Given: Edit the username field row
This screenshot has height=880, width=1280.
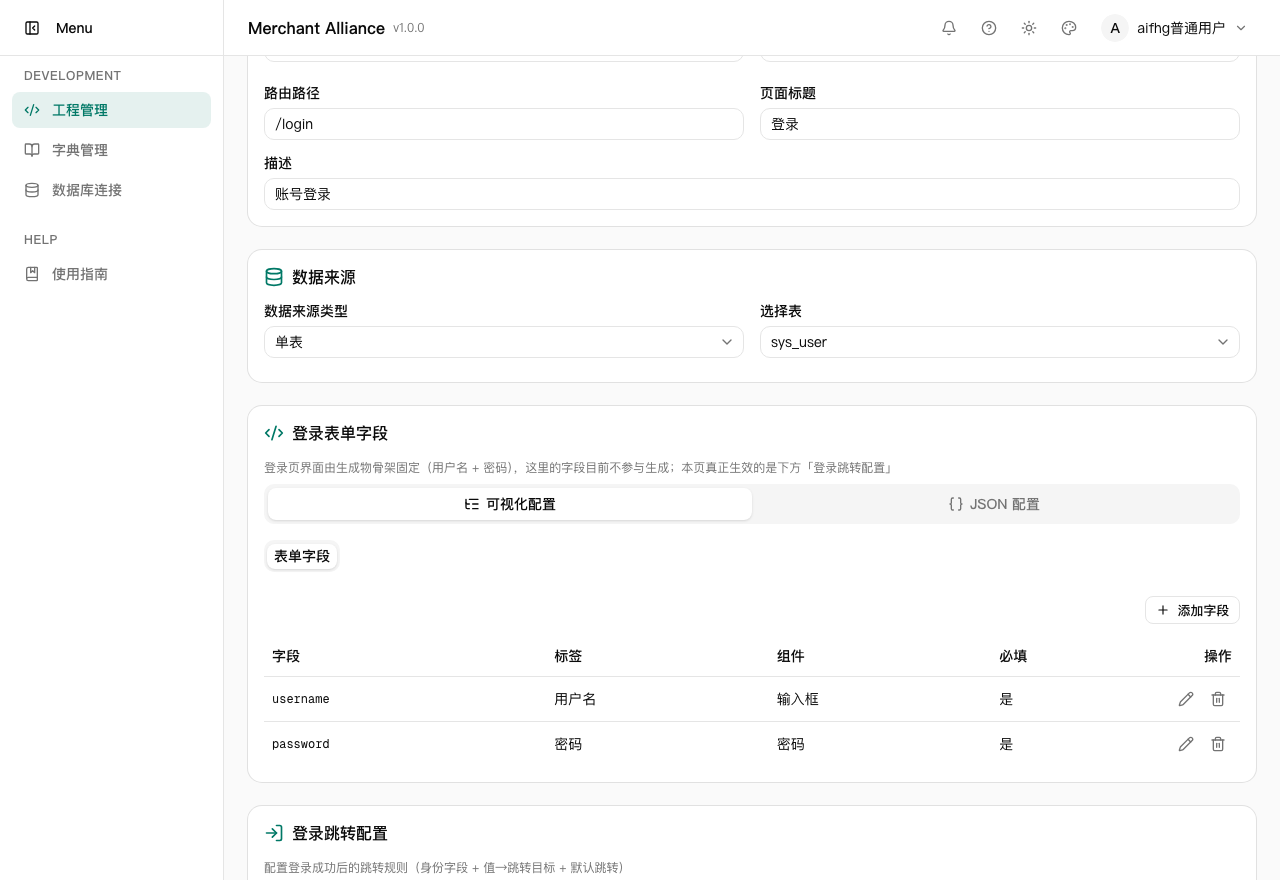Looking at the screenshot, I should pyautogui.click(x=1186, y=699).
